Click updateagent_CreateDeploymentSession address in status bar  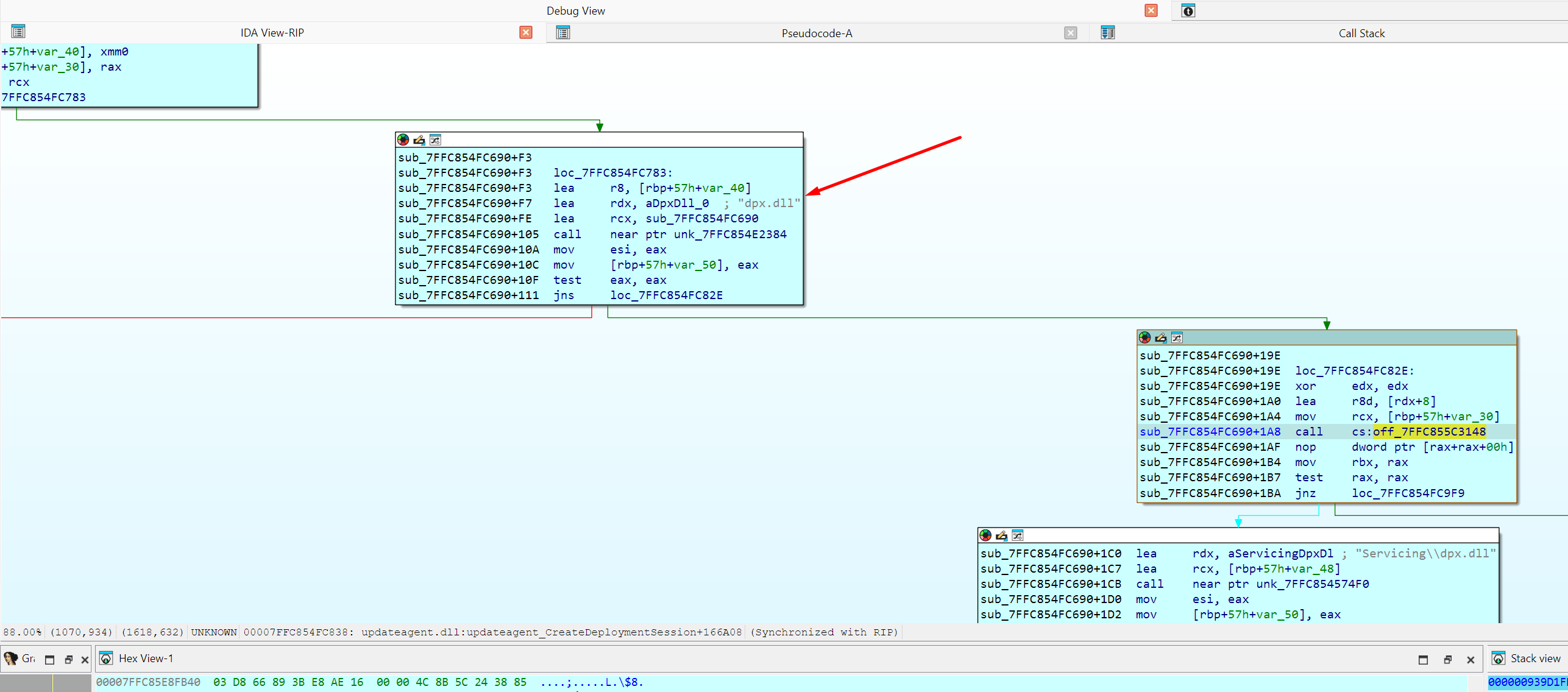coord(492,632)
